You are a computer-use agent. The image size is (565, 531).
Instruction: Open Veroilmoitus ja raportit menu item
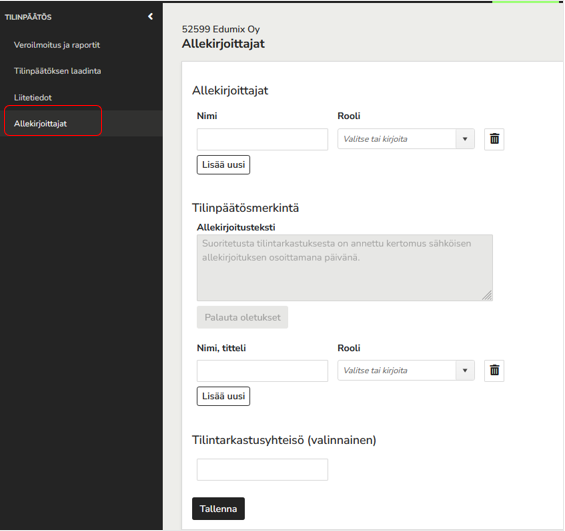coord(57,45)
